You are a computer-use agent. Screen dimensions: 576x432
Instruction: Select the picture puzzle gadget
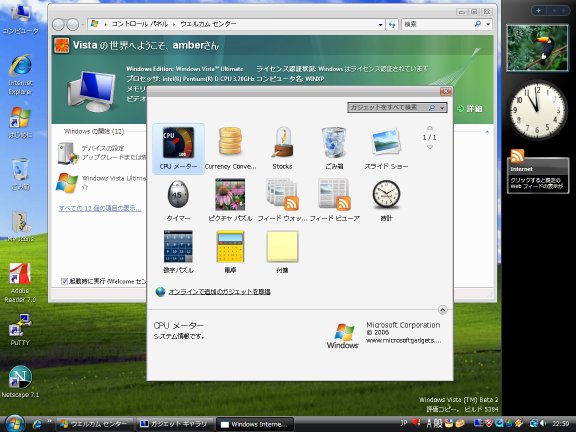(x=230, y=201)
